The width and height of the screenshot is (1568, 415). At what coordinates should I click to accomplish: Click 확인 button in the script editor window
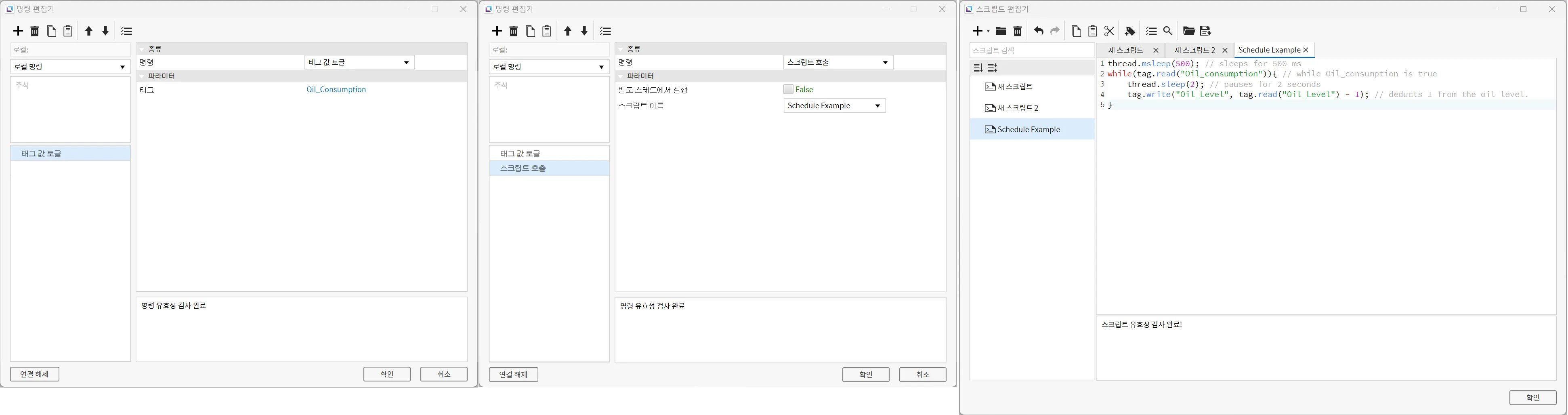(x=1532, y=397)
